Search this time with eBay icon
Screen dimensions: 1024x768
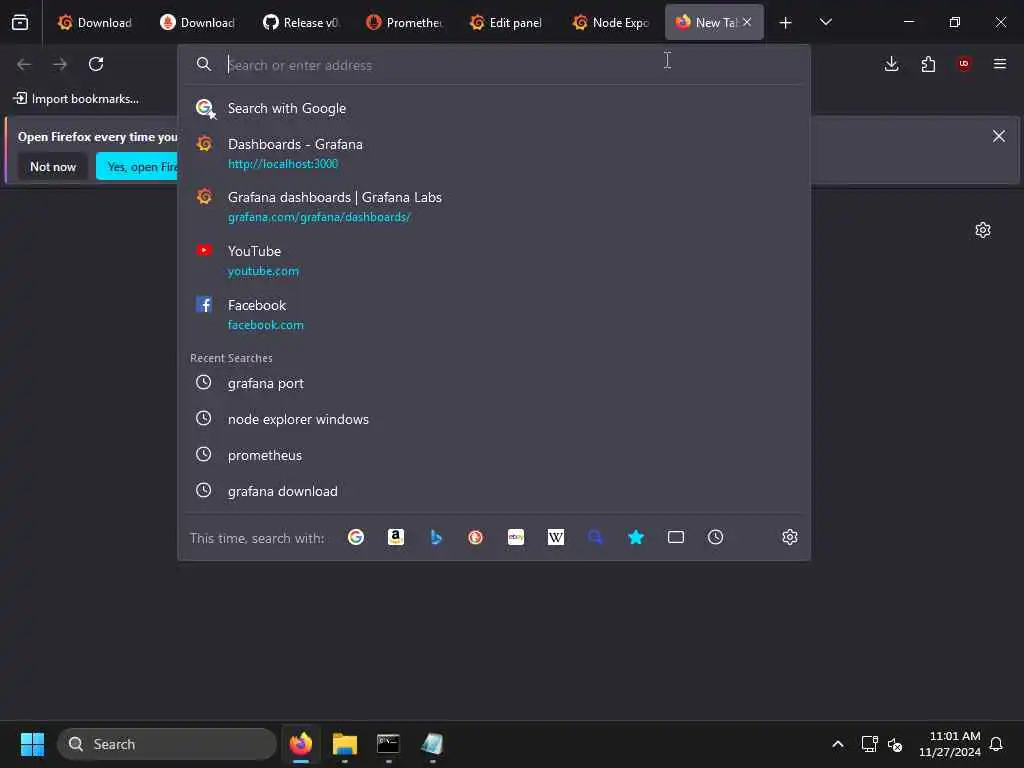click(x=516, y=537)
